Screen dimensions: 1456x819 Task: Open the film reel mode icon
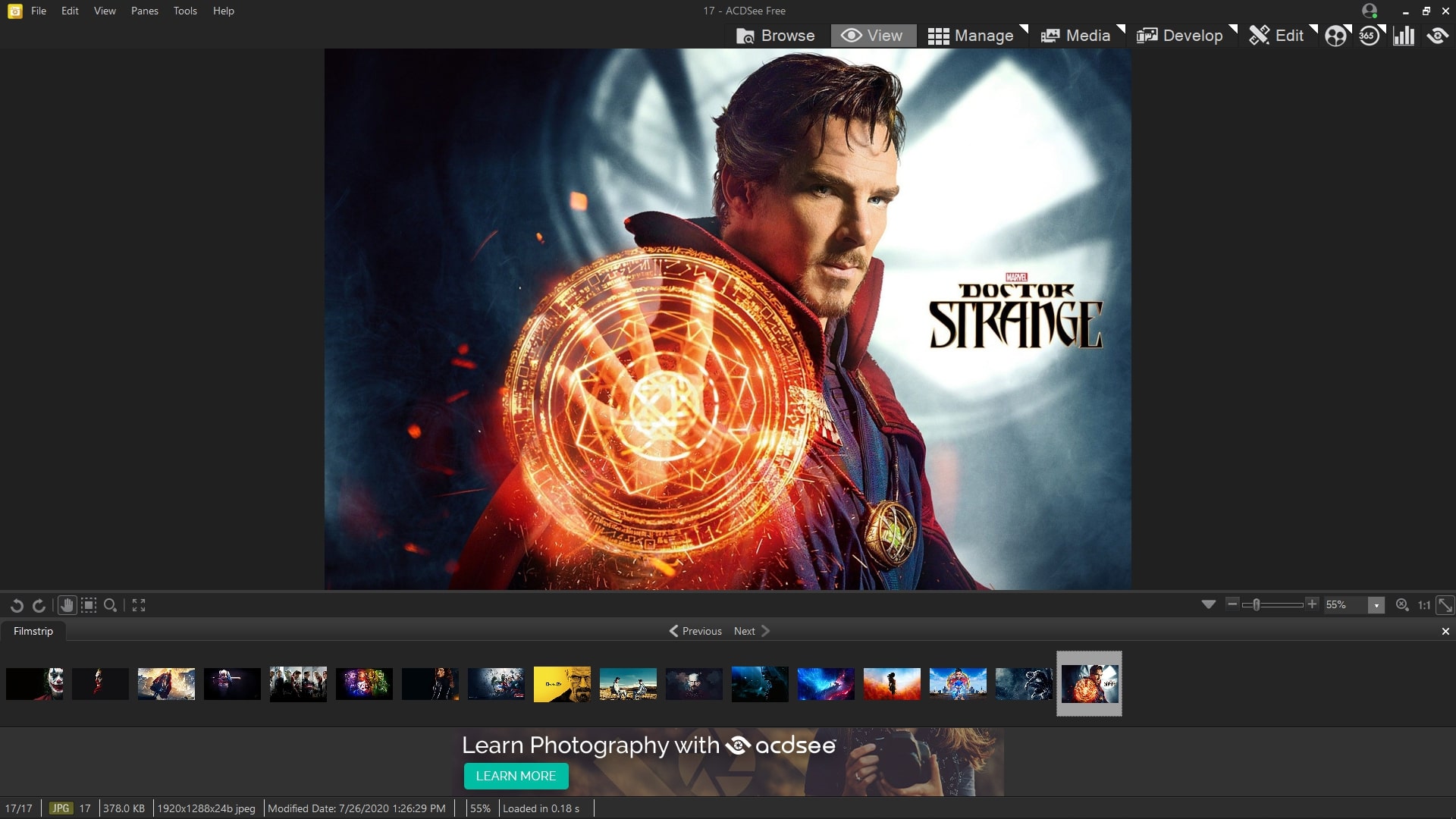(x=1335, y=36)
